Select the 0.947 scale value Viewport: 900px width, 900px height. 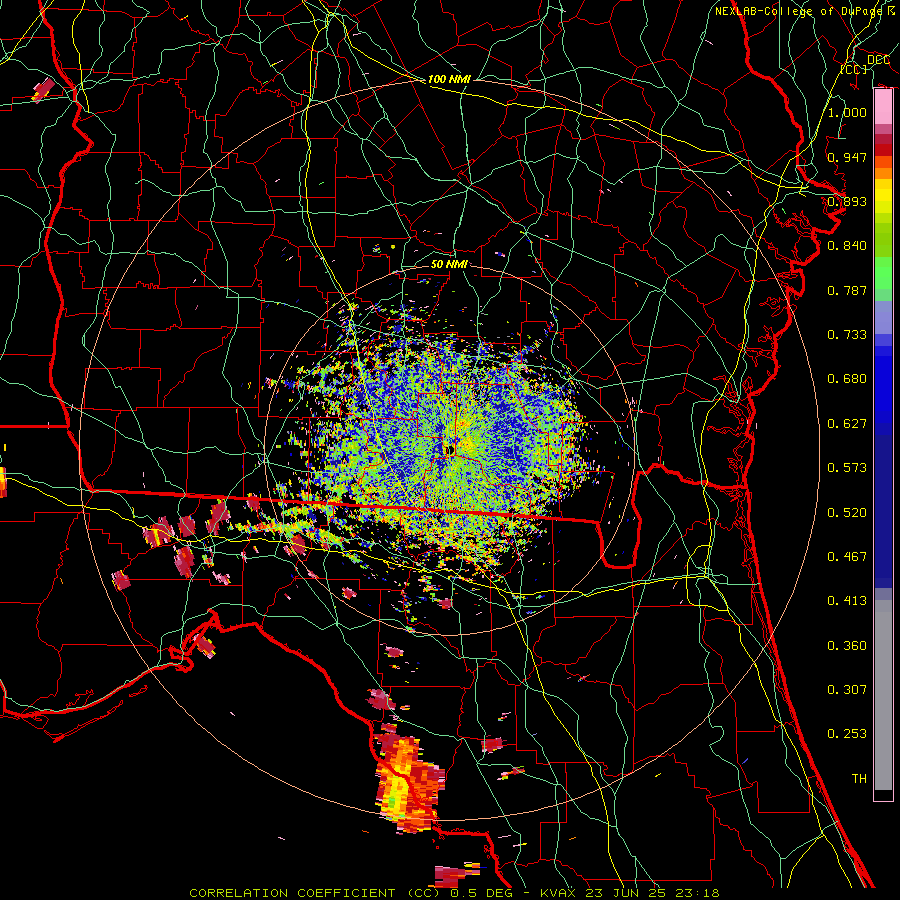tap(847, 157)
